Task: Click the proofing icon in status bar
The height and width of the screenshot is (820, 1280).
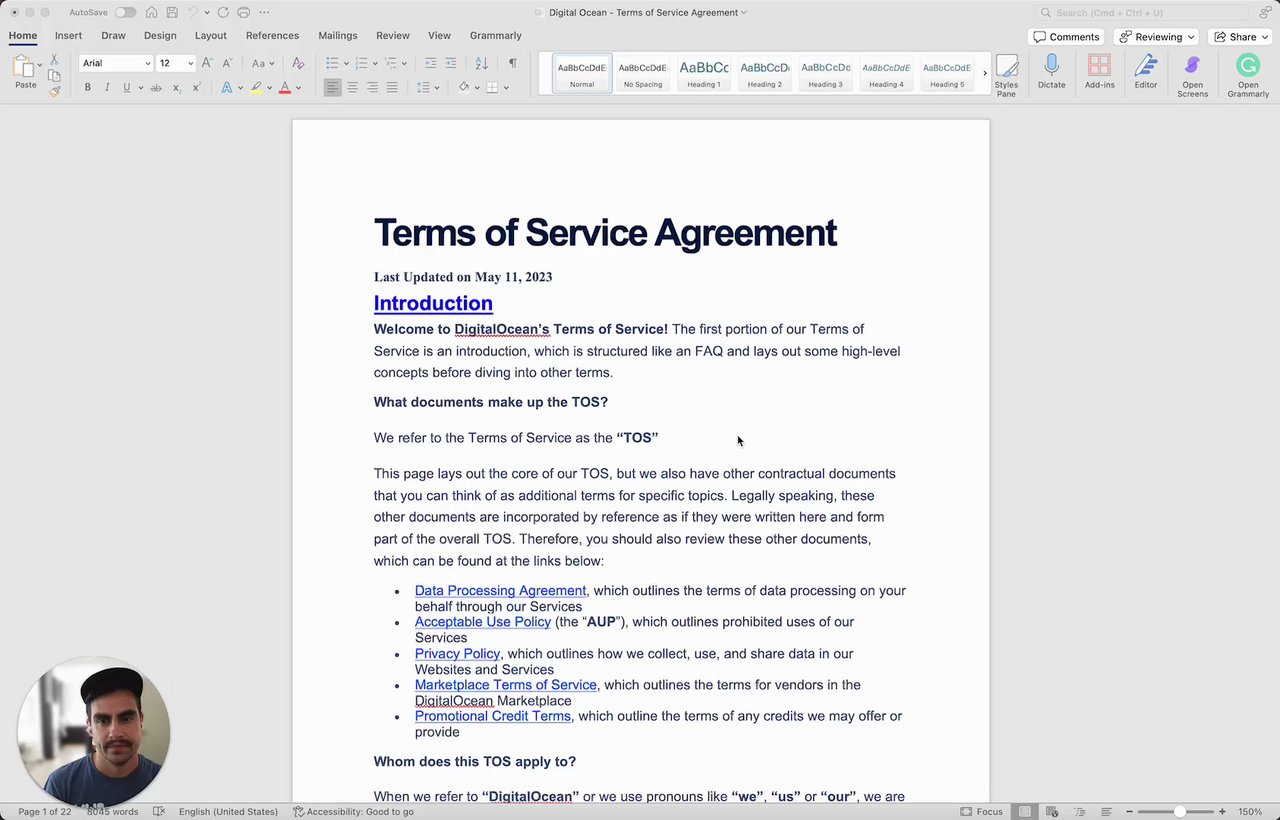Action: click(159, 812)
